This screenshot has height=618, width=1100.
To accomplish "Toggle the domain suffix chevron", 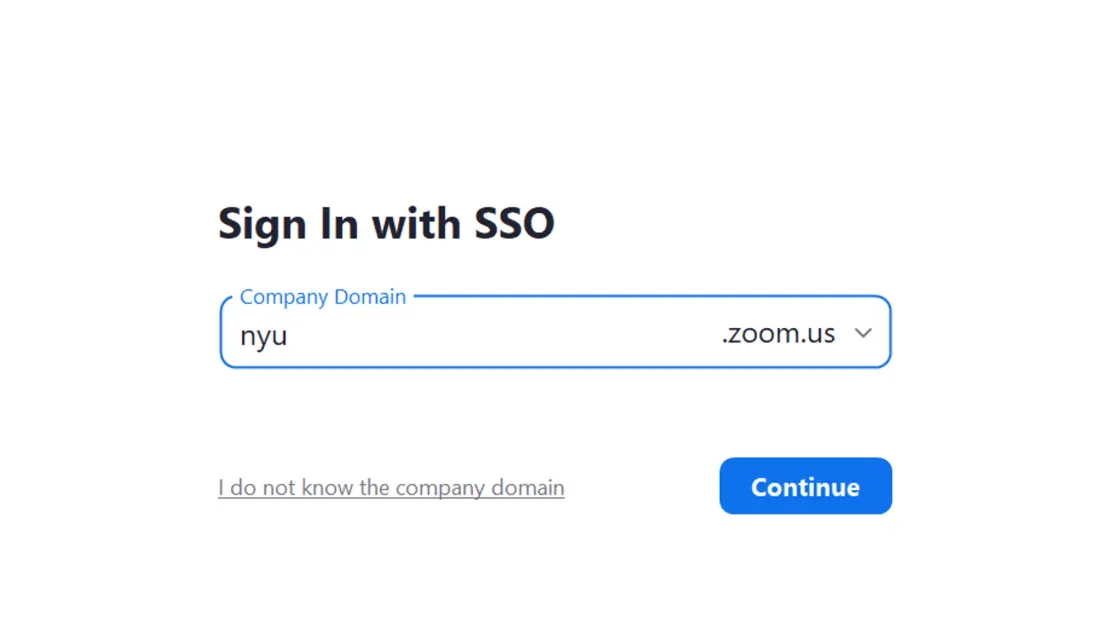I will tap(863, 333).
